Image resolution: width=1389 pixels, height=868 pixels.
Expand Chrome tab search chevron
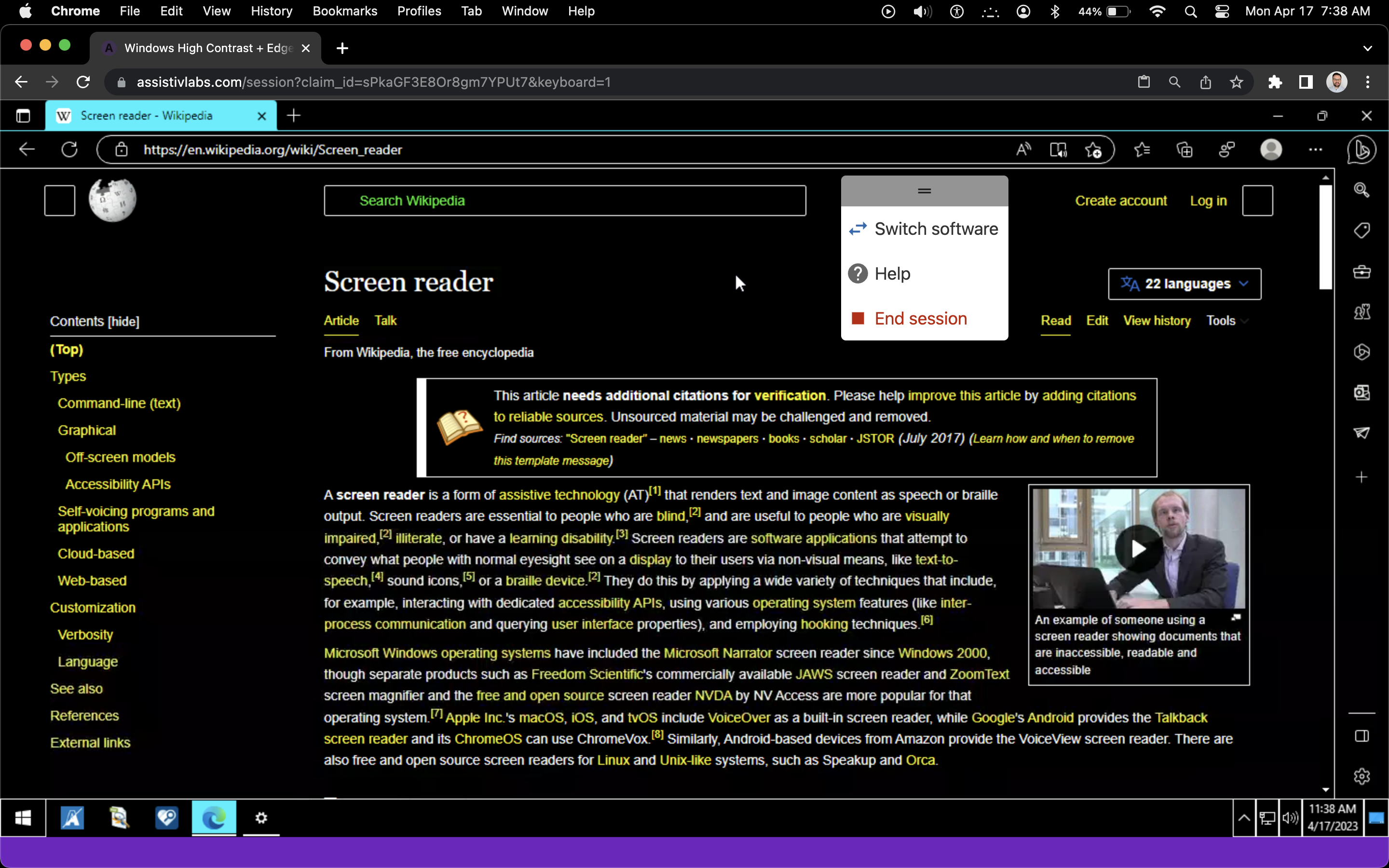1368,48
